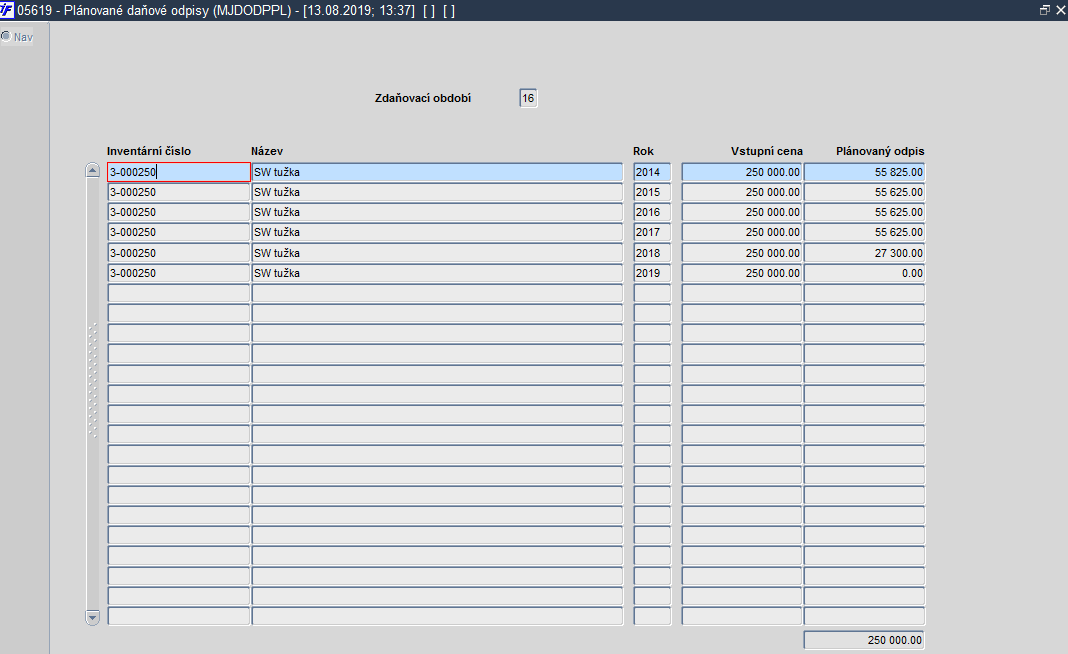Screen dimensions: 1068x654
Task: Select Rok cell 2017
Action: [652, 232]
